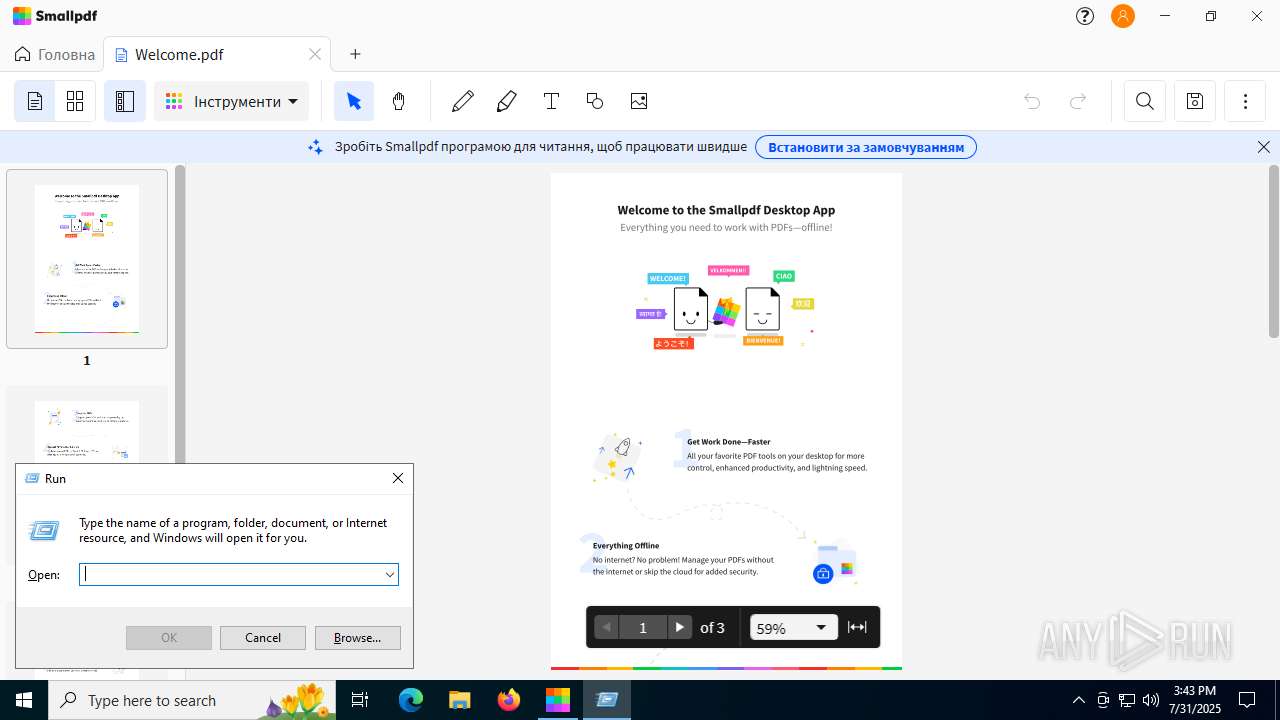Image resolution: width=1280 pixels, height=720 pixels.
Task: Open the 59% zoom level dropdown
Action: [793, 627]
